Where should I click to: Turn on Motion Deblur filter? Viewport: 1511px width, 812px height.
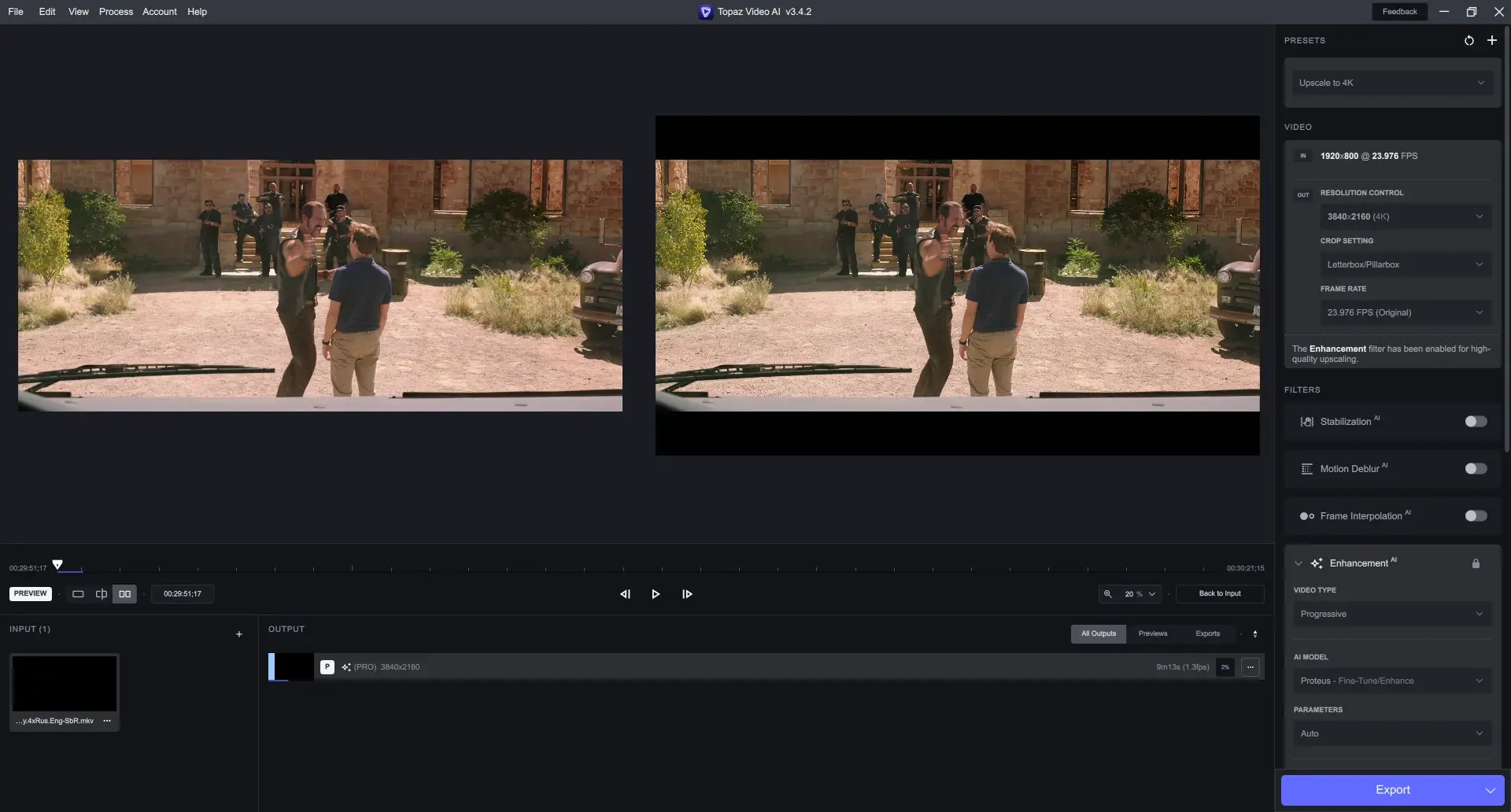click(x=1475, y=469)
